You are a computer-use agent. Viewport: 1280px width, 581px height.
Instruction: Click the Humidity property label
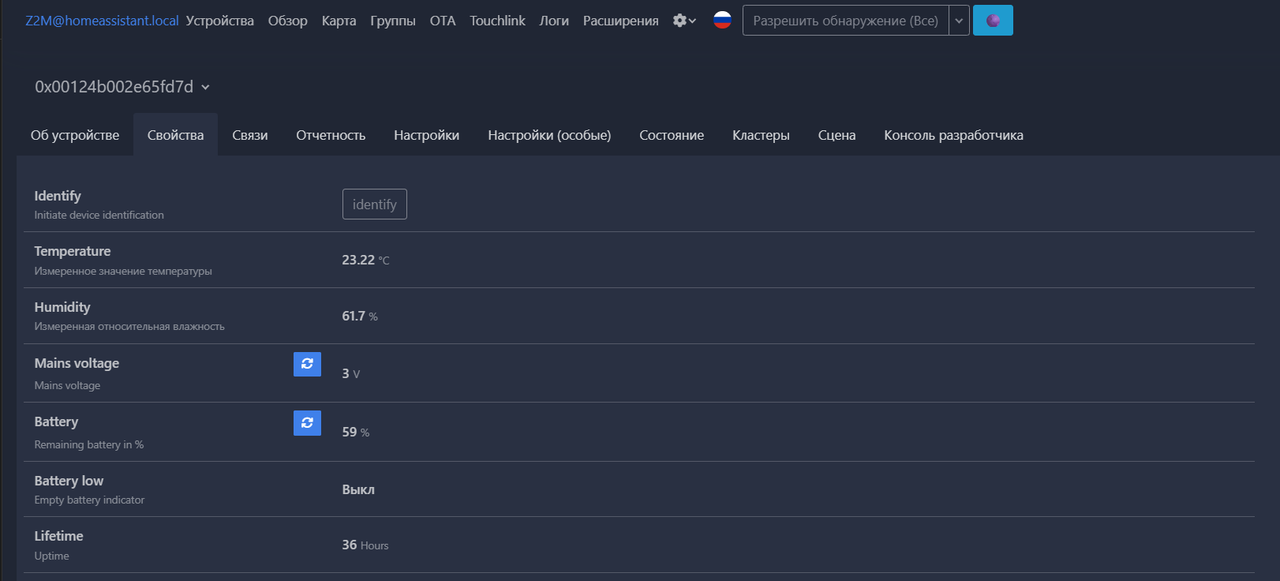coord(62,307)
